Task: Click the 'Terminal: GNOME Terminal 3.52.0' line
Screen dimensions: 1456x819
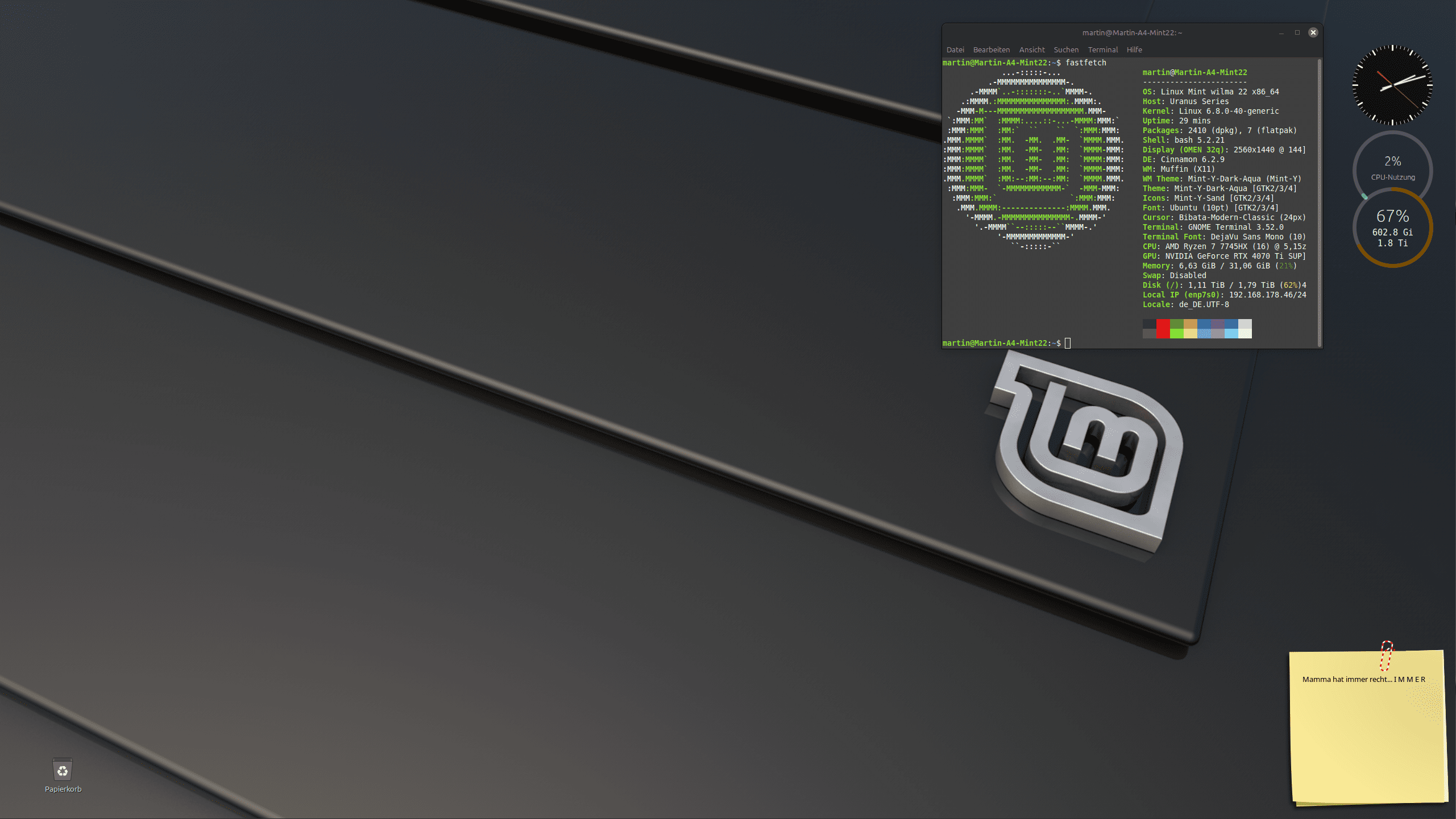Action: pyautogui.click(x=1213, y=227)
